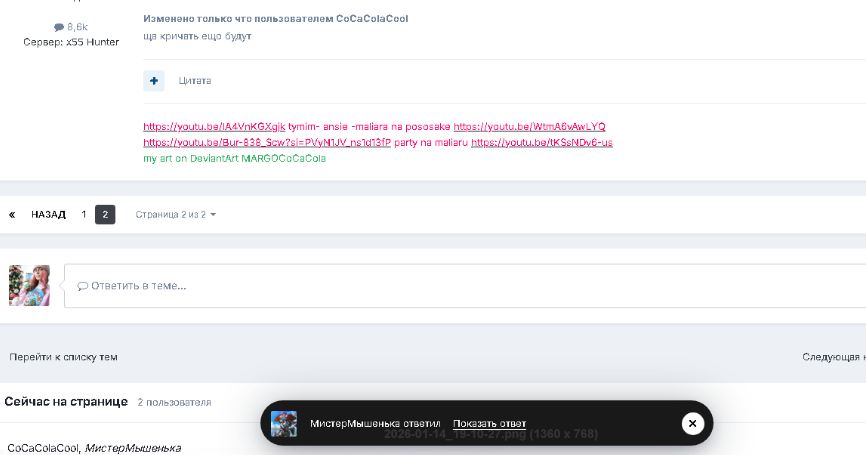Click the МистерМышенька avatar in notification
The height and width of the screenshot is (455, 866).
(x=284, y=424)
